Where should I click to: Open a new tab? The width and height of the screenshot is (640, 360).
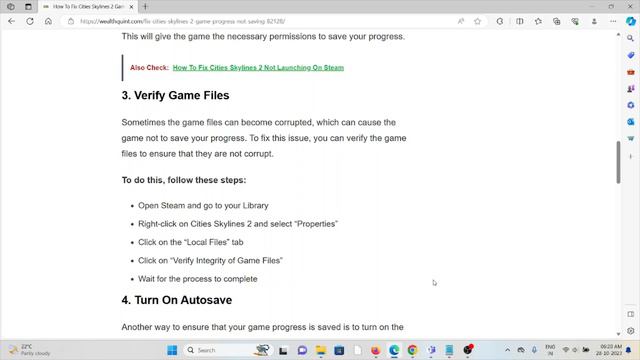(x=145, y=7)
